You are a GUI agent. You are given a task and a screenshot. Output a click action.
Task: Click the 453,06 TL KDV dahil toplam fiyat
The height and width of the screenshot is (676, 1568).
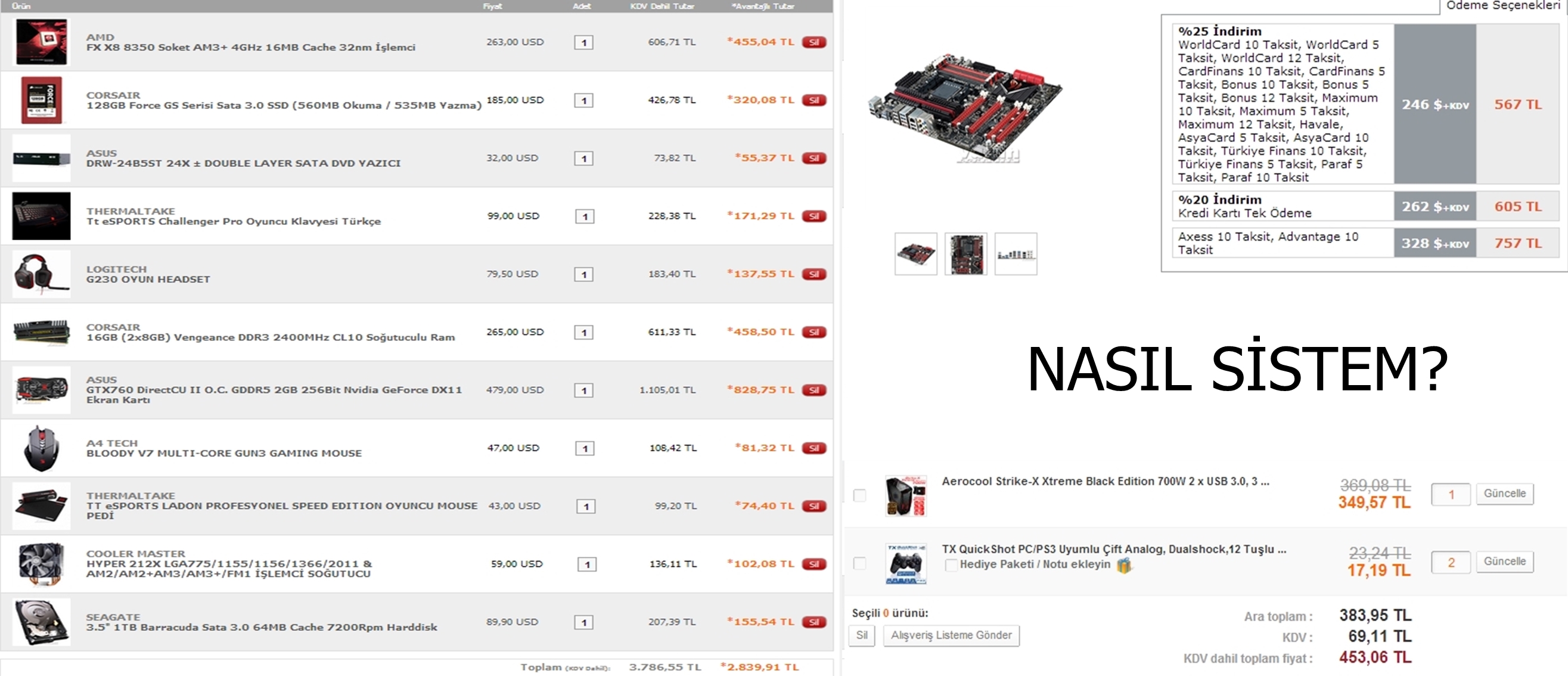point(1375,658)
